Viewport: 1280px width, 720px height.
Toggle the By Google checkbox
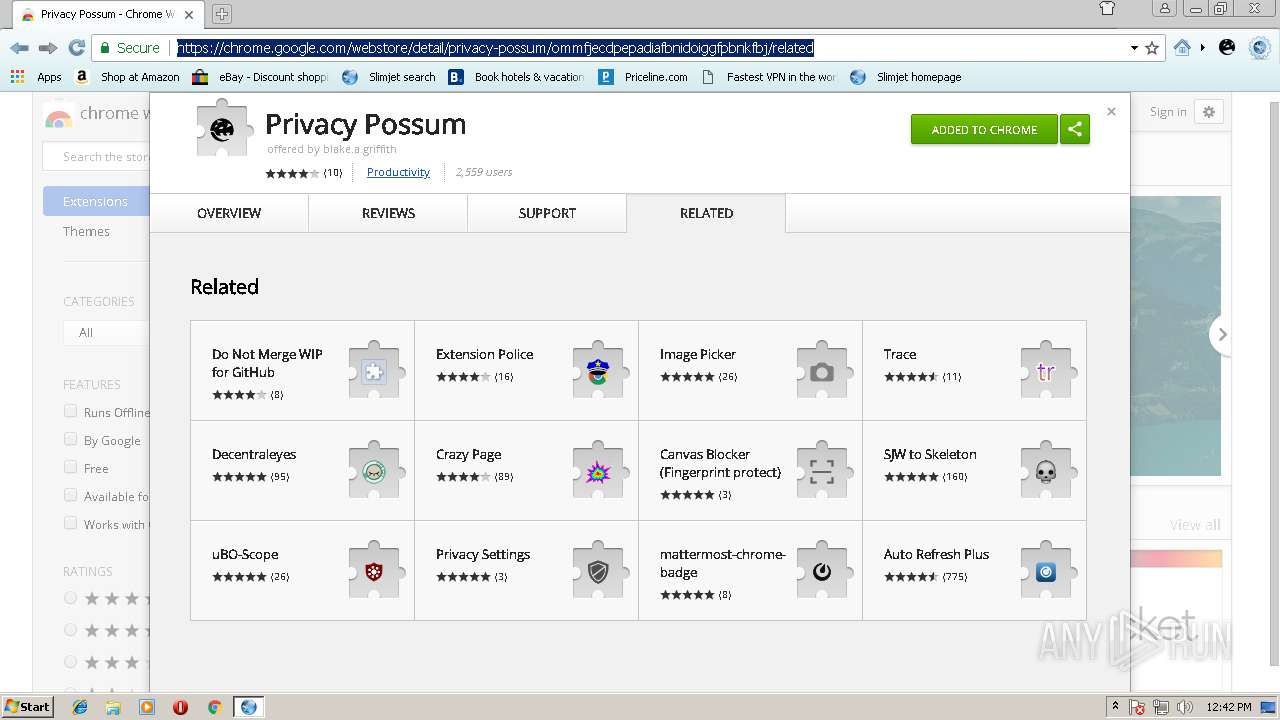coord(70,439)
